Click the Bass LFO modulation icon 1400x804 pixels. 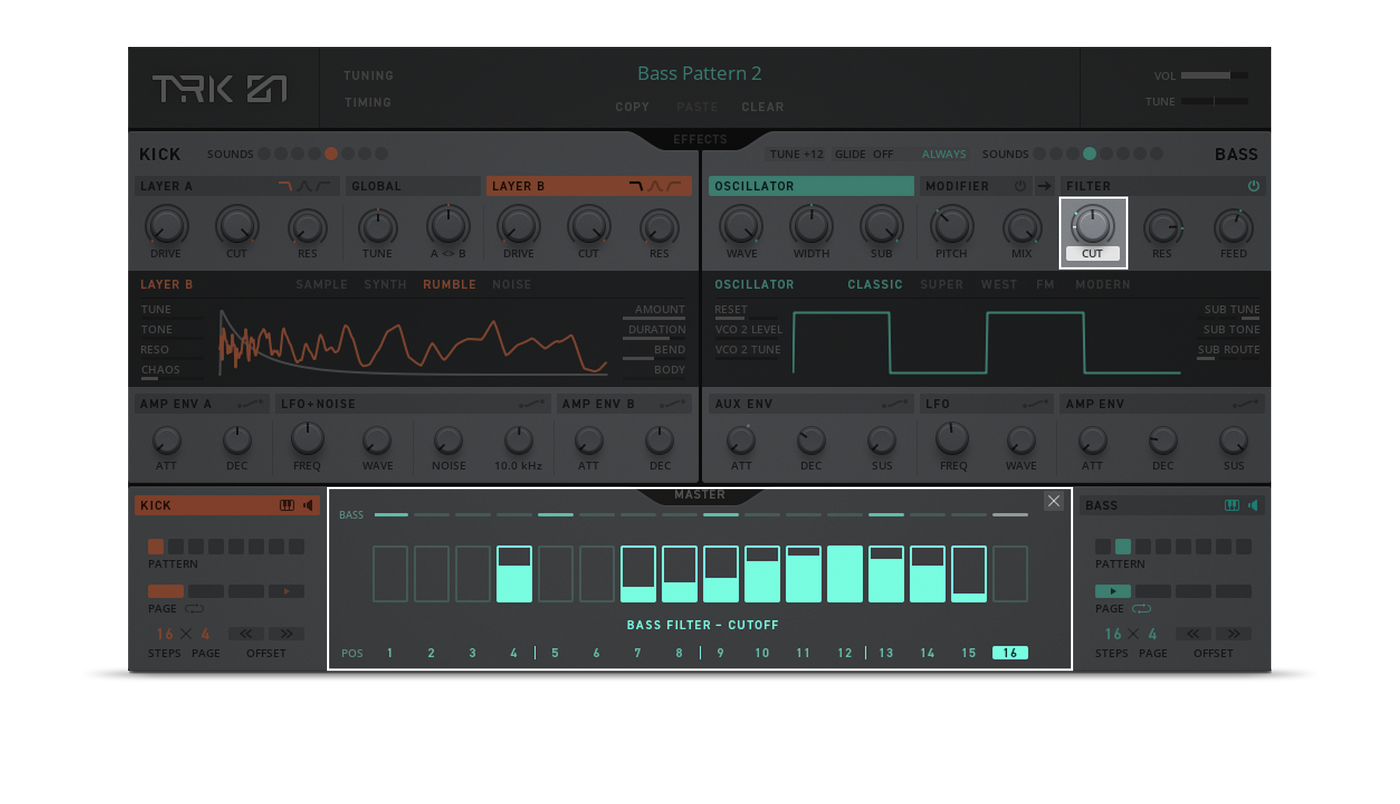(x=1037, y=404)
